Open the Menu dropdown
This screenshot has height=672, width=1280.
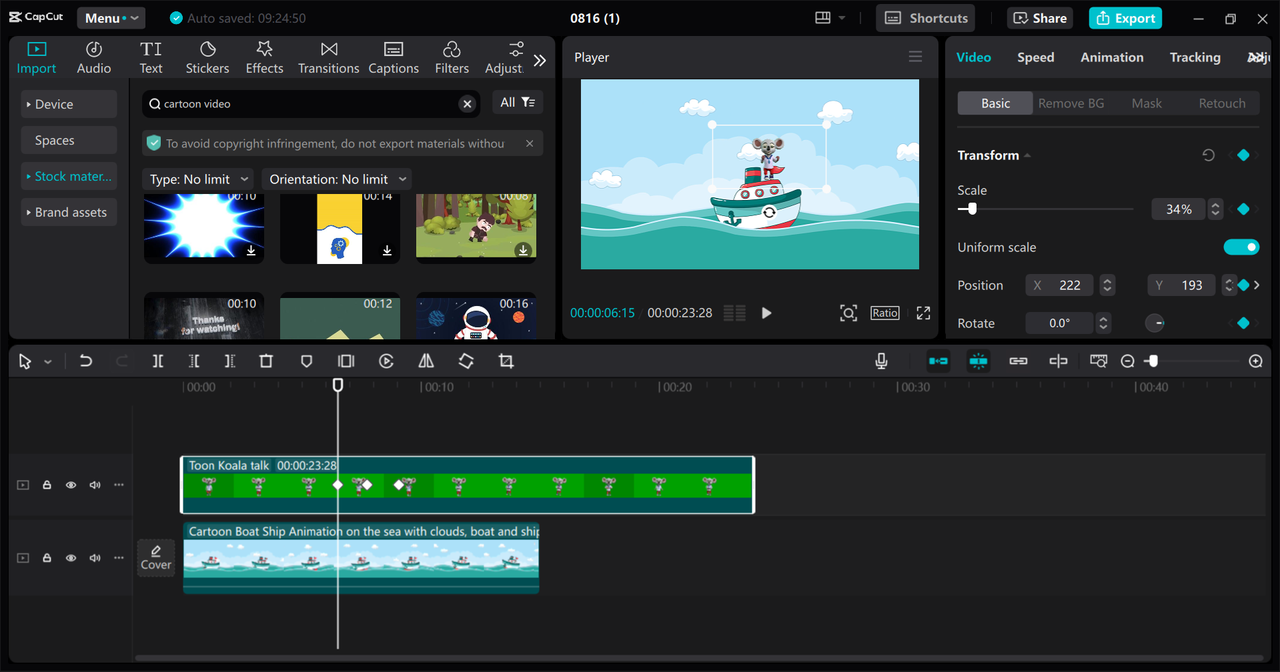110,18
